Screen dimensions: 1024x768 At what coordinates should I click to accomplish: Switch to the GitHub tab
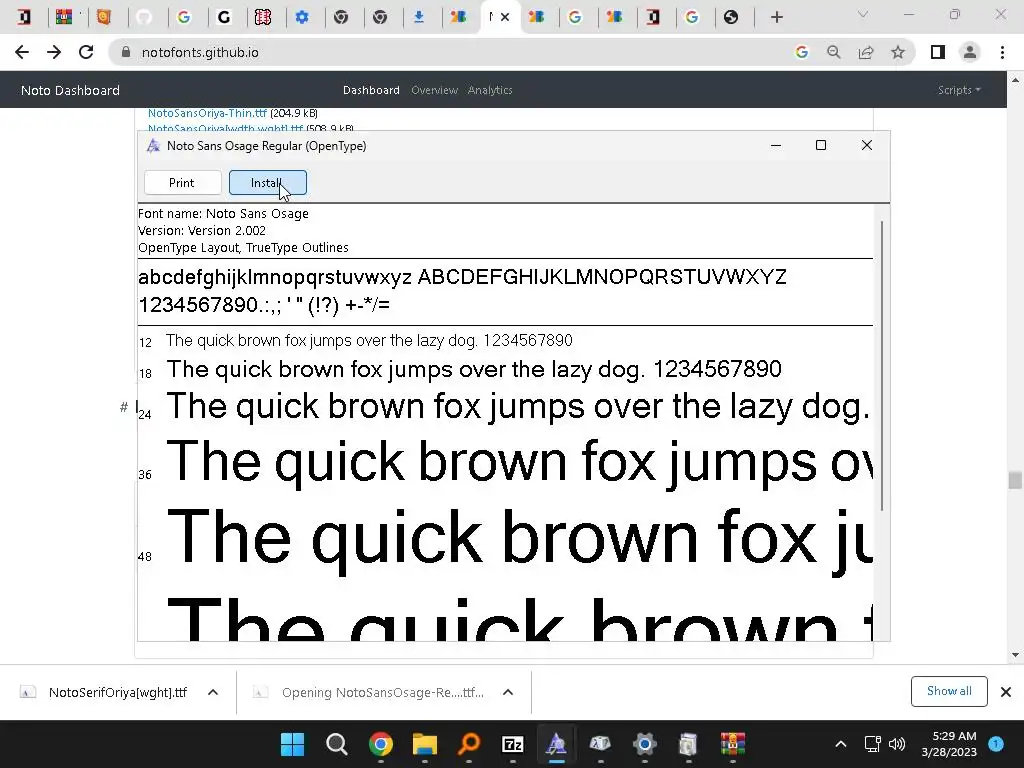click(x=144, y=17)
